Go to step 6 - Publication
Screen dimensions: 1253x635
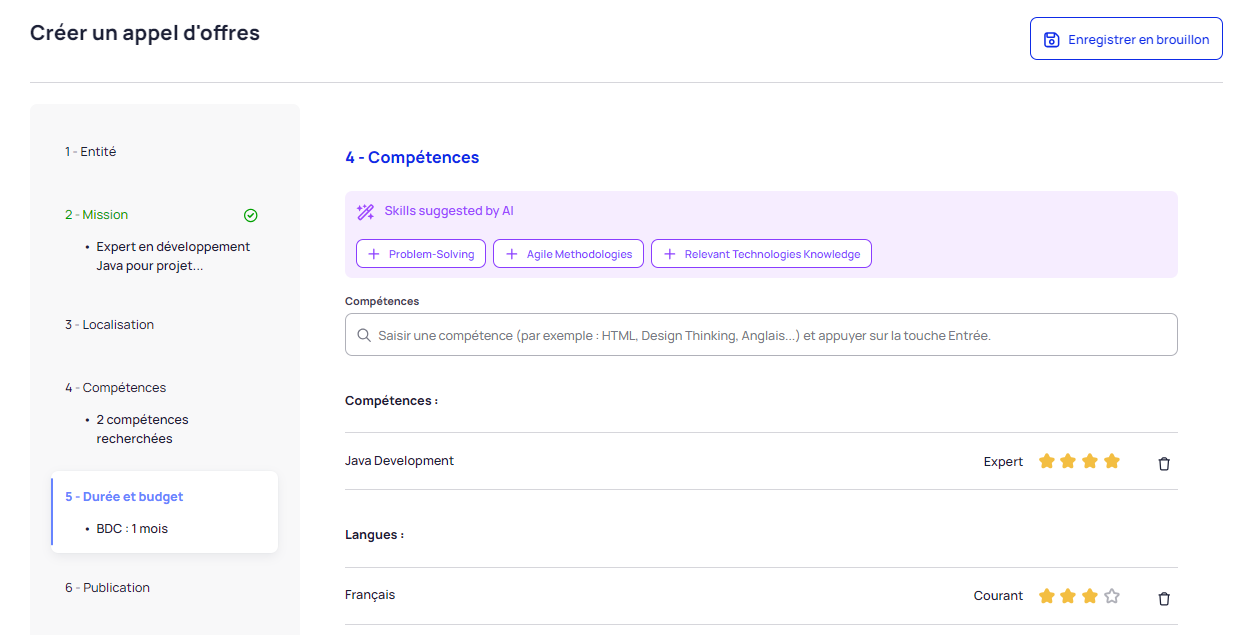tap(108, 588)
